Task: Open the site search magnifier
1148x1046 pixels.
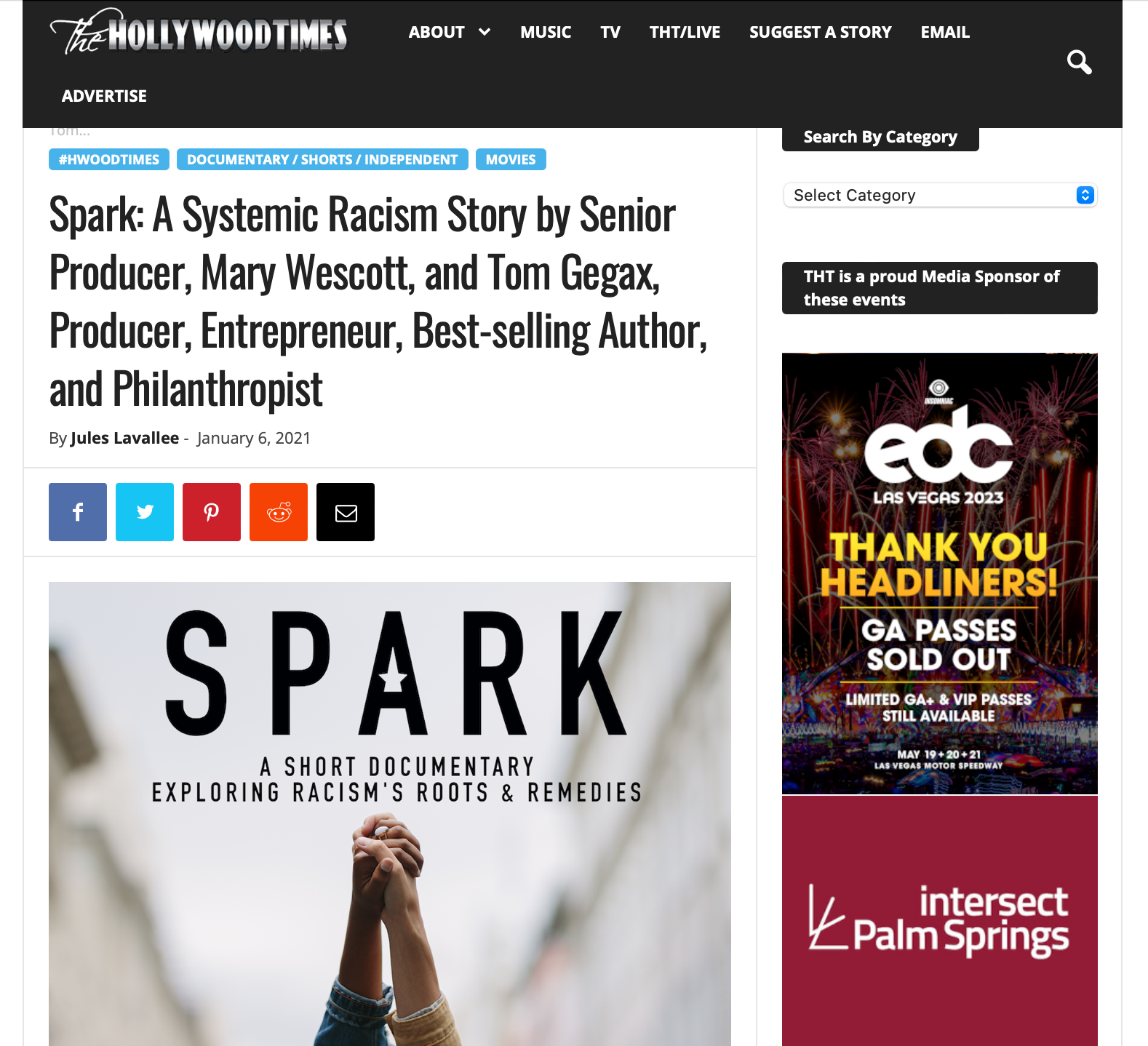Action: (1079, 63)
